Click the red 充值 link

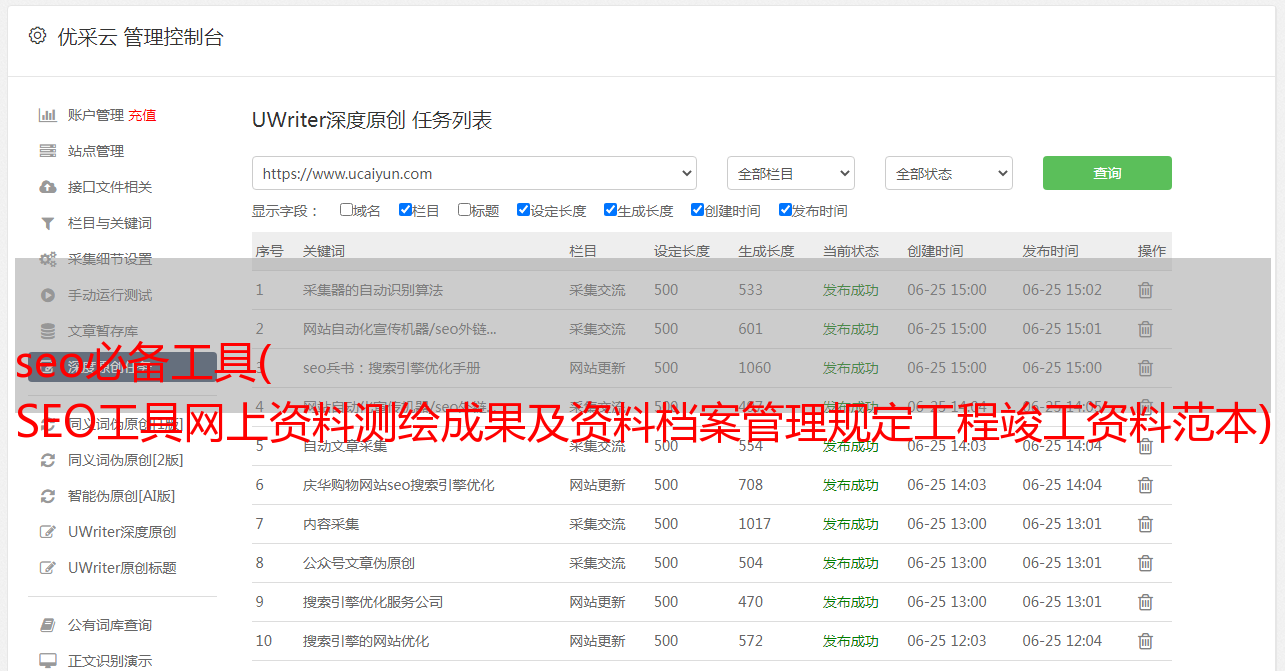click(x=142, y=115)
